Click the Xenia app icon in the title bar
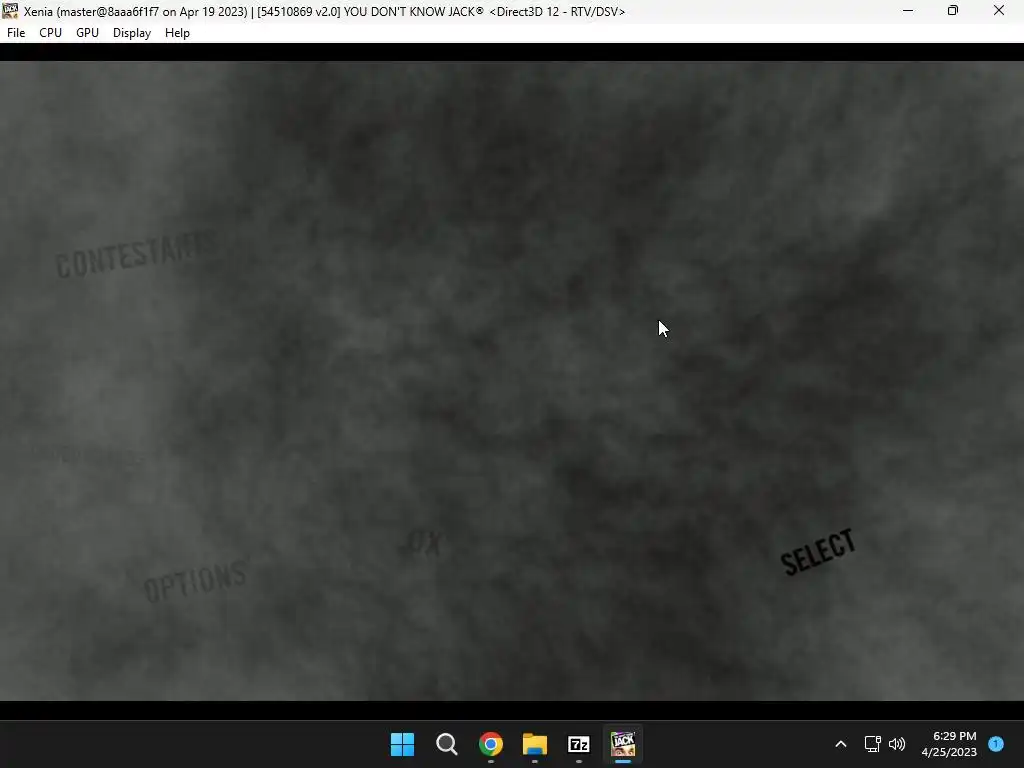Screen dimensions: 1024x768 click(10, 11)
